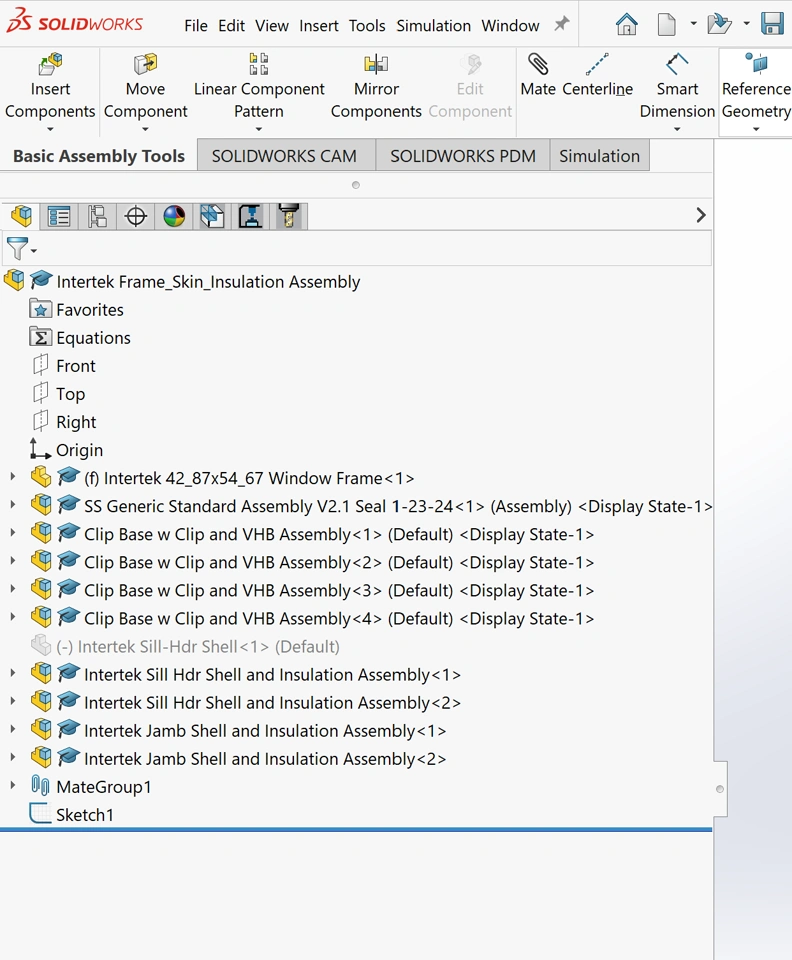Switch to SOLIDWORKS CAM tab
This screenshot has width=792, height=960.
pos(285,156)
